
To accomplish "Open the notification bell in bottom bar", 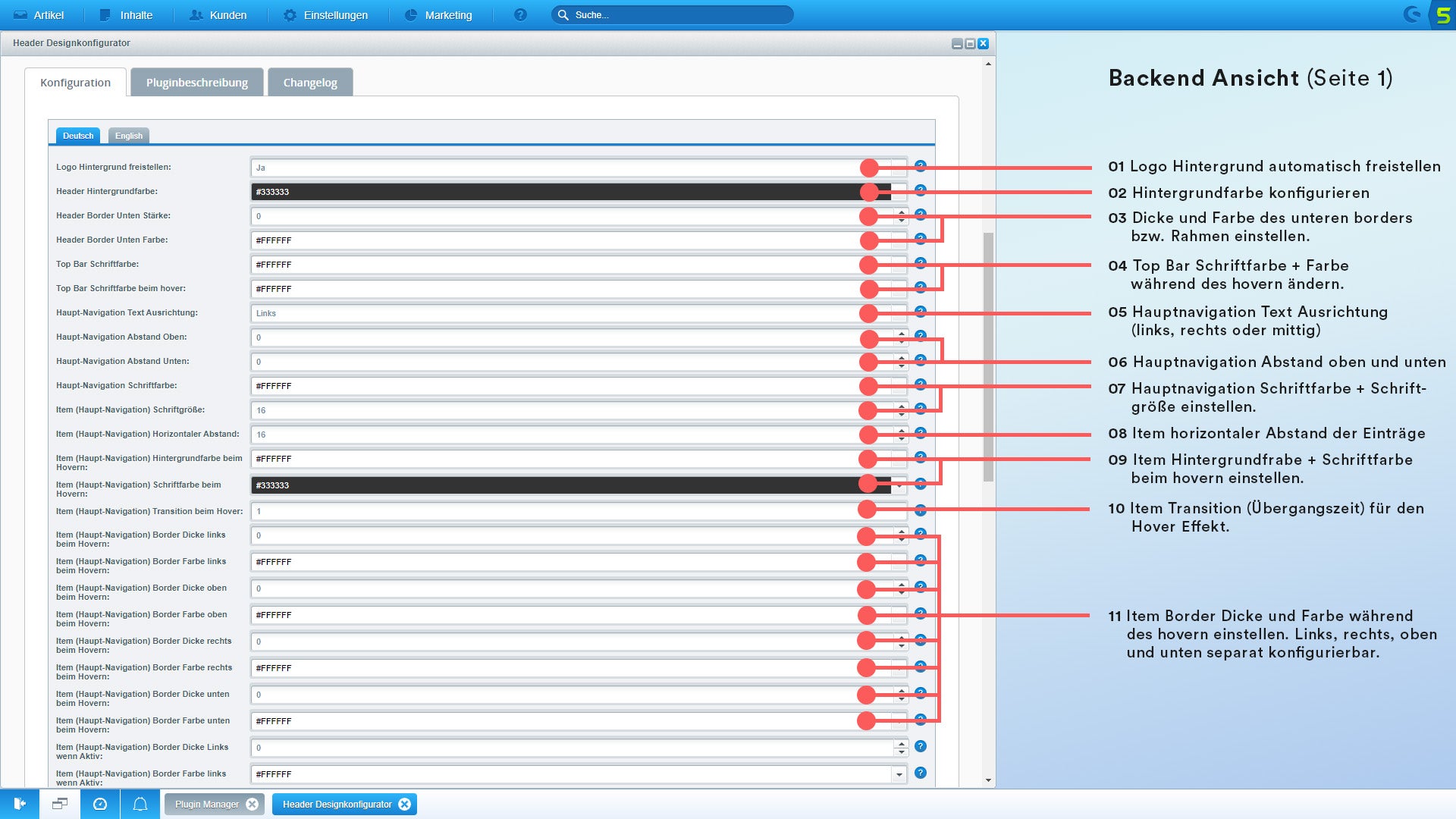I will click(140, 804).
